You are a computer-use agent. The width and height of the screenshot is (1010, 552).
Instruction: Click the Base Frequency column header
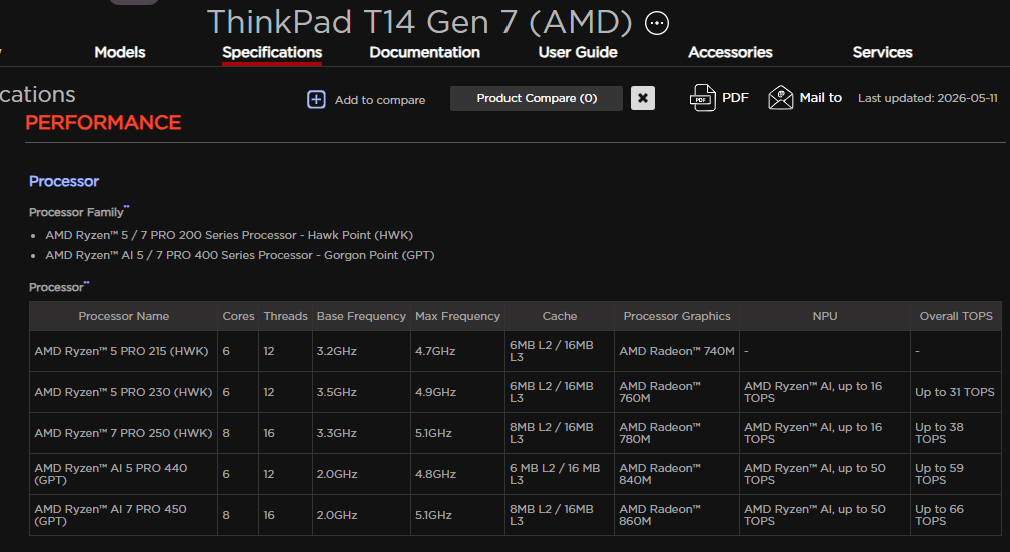click(361, 316)
